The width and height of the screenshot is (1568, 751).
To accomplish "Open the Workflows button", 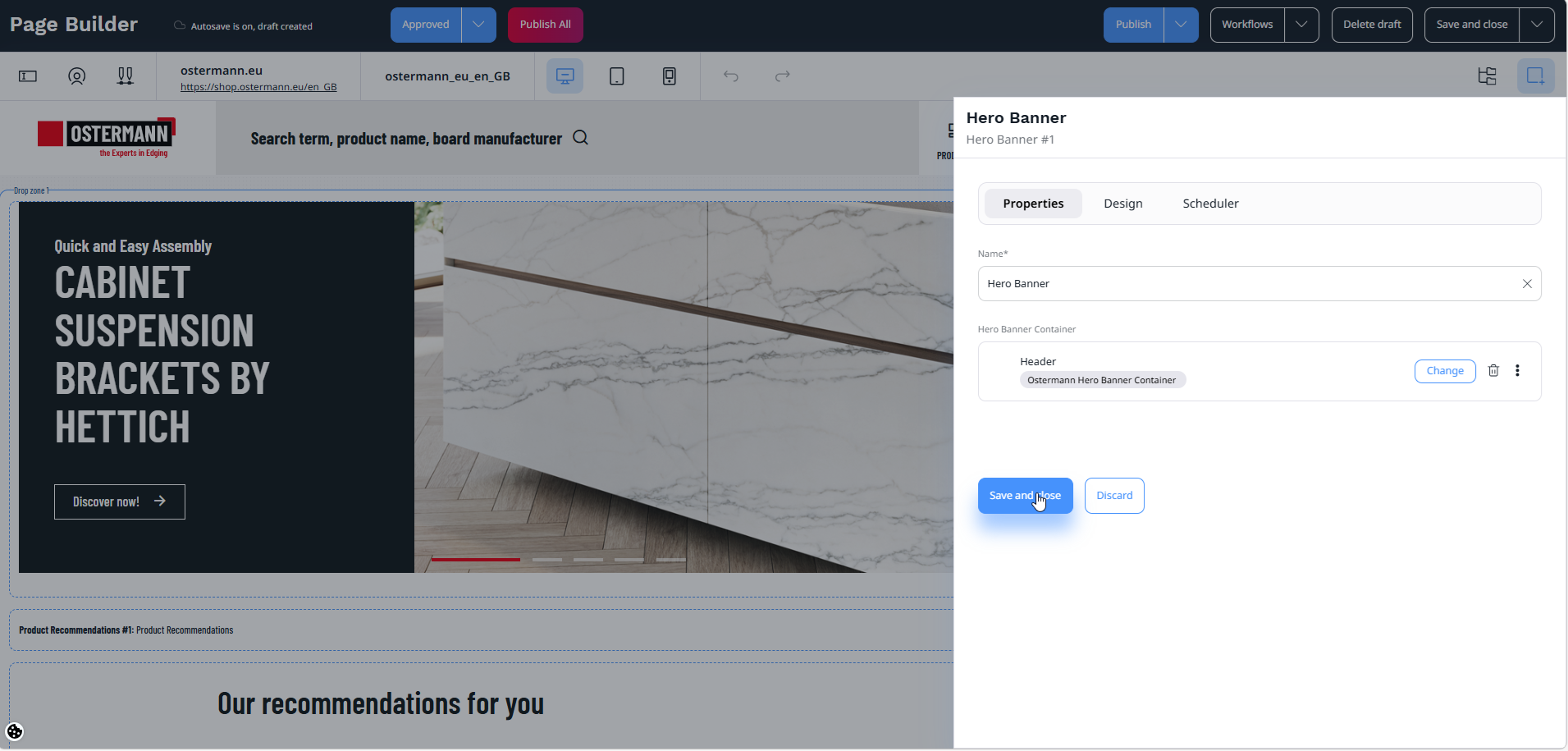I will click(1247, 25).
